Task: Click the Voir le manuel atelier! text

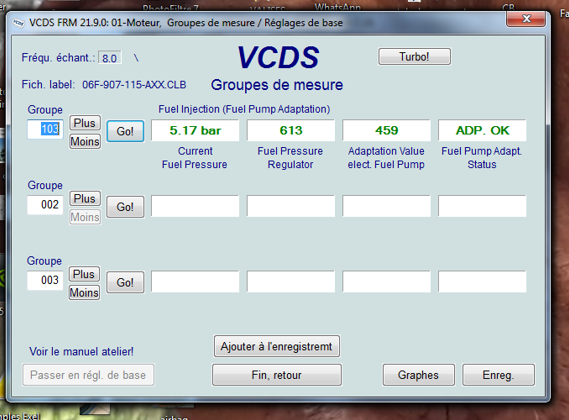Action: (81, 351)
